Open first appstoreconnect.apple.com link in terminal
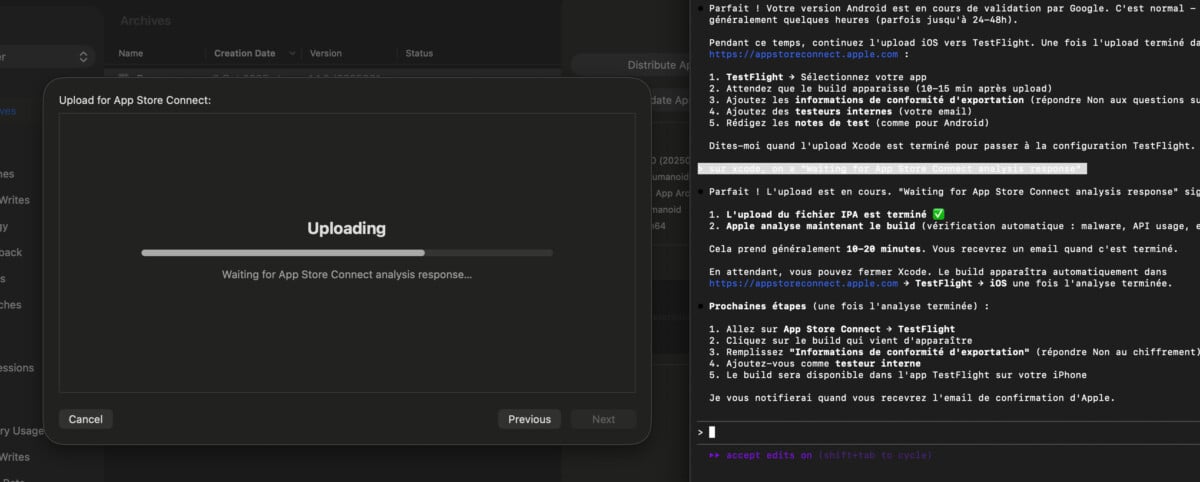The width and height of the screenshot is (1200, 482). pyautogui.click(x=781, y=55)
